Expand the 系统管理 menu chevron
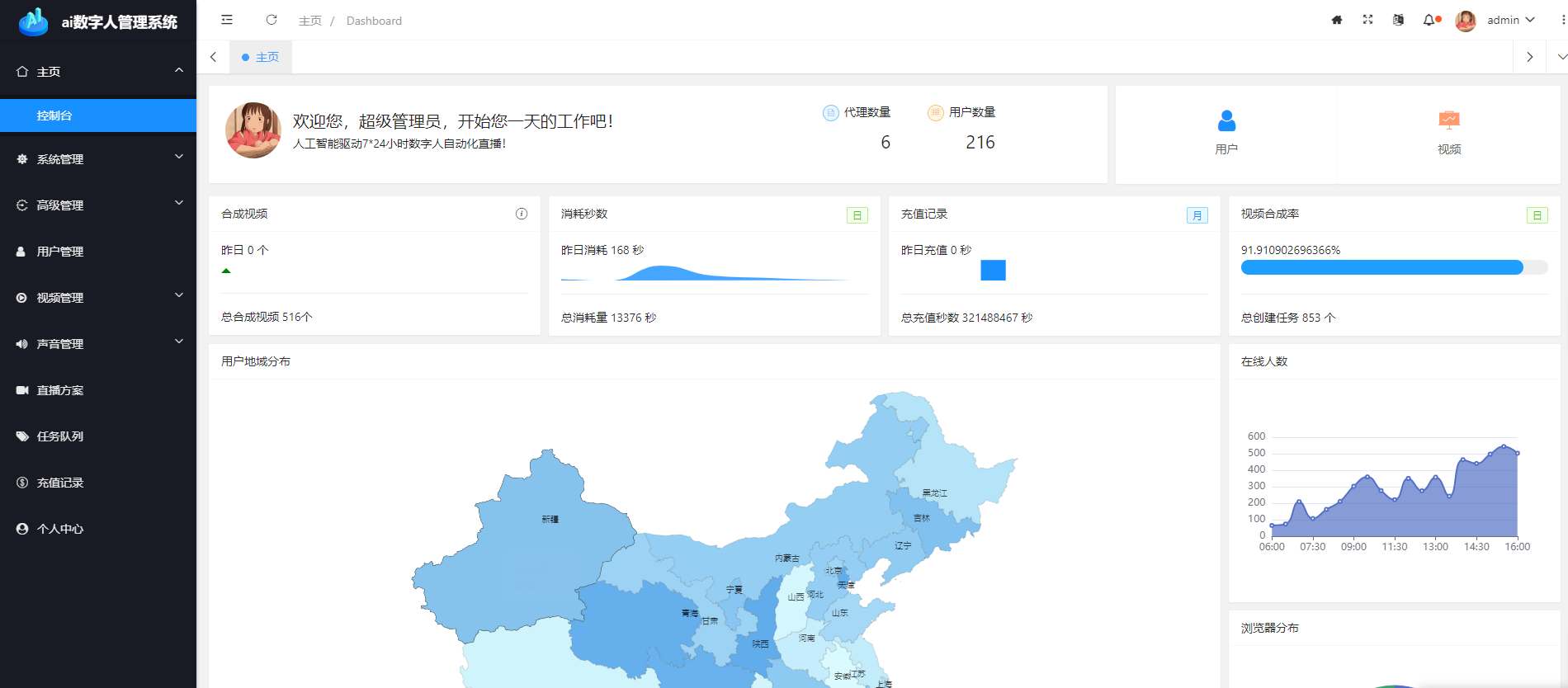The width and height of the screenshot is (1568, 688). [179, 157]
